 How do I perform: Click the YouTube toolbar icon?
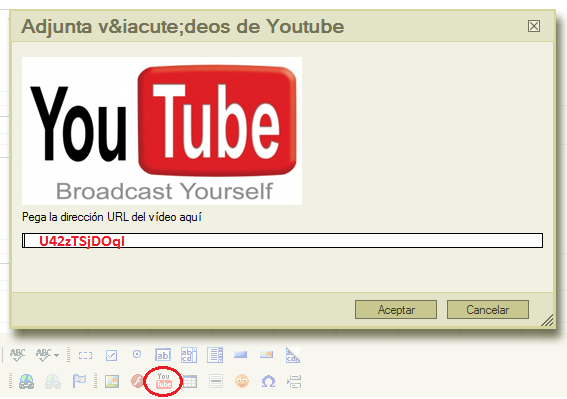coord(163,381)
